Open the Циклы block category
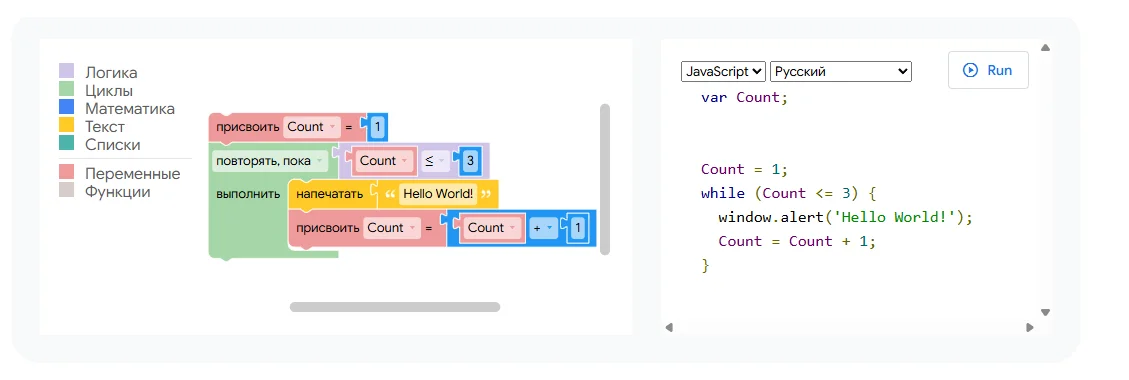The image size is (1129, 380). click(109, 91)
